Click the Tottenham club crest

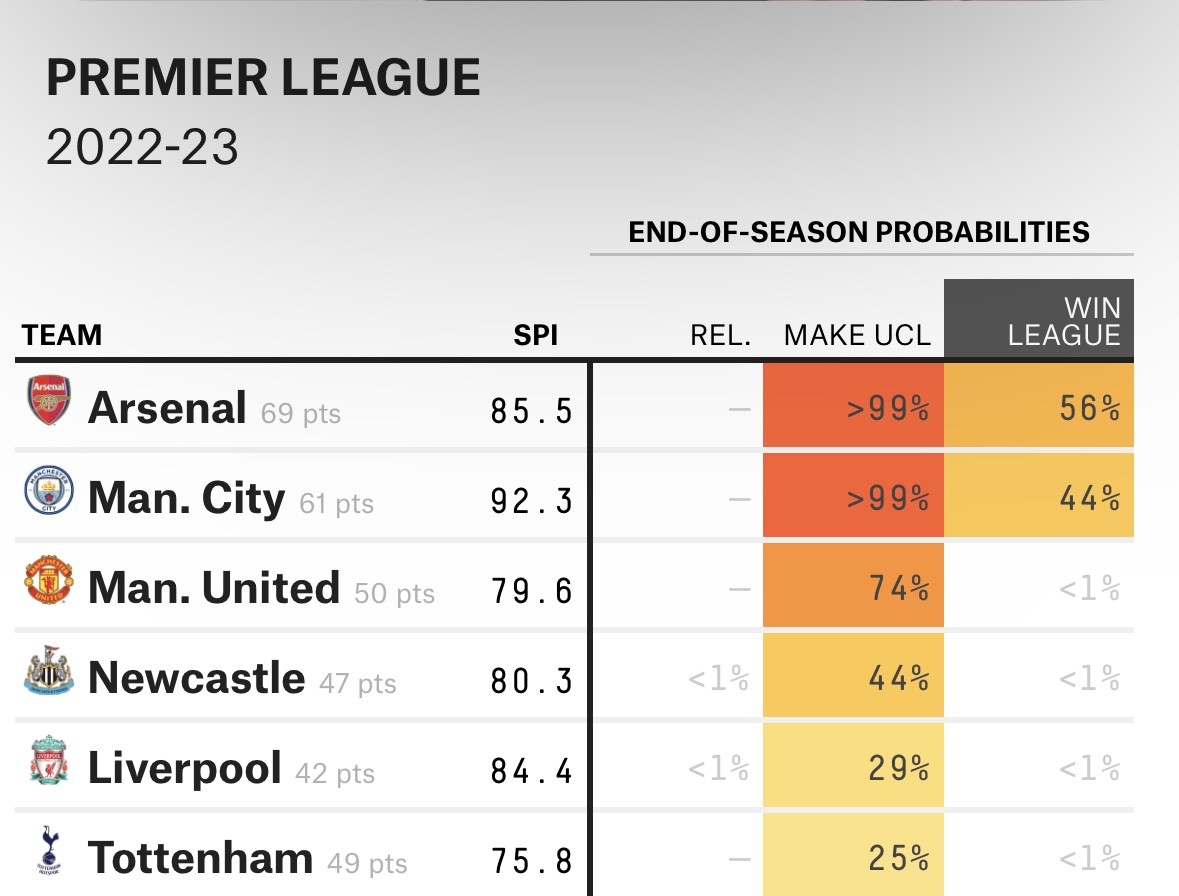tap(49, 853)
